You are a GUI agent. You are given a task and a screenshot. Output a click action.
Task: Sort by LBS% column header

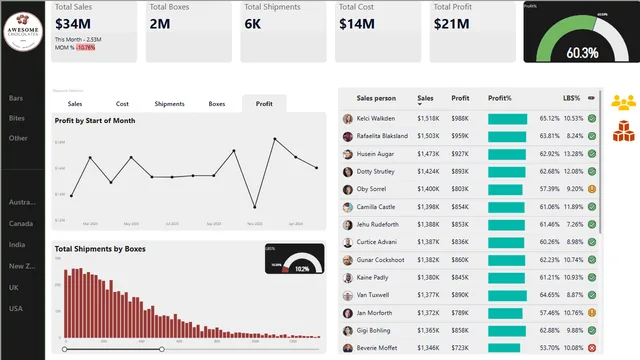(x=571, y=98)
